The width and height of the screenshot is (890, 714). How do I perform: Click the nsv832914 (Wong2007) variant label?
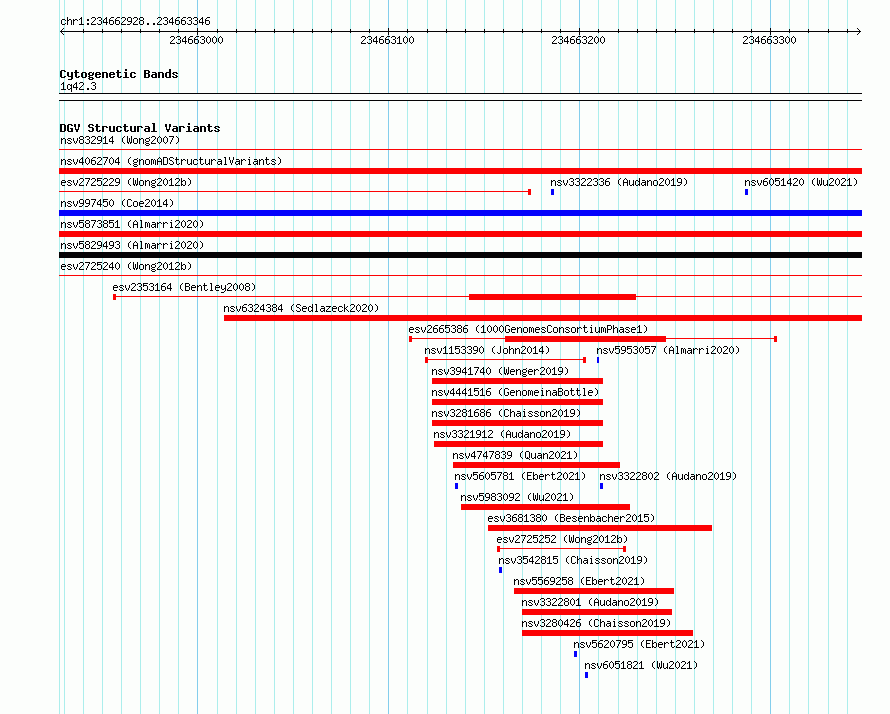pos(120,140)
